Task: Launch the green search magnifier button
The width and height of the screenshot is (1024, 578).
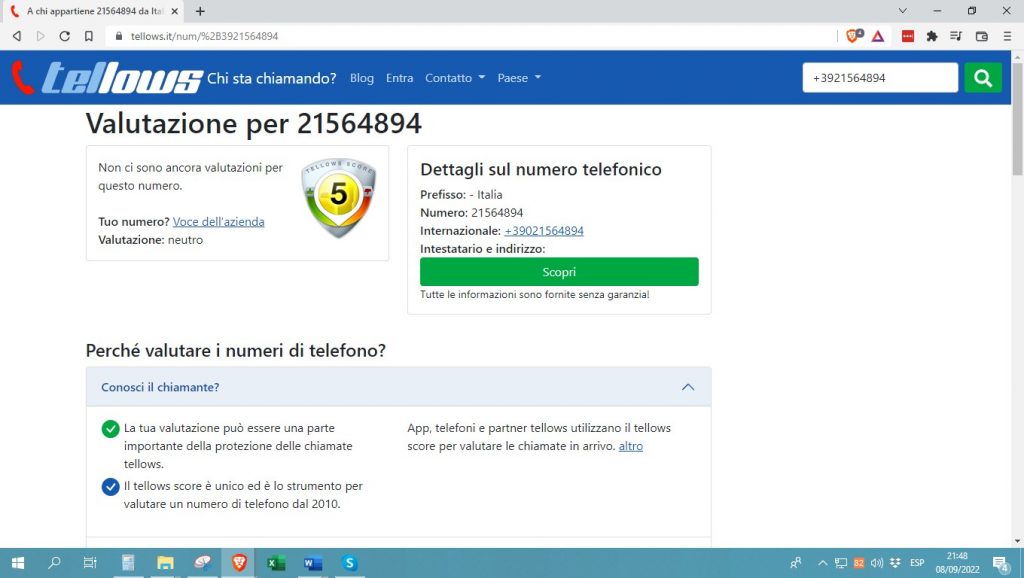Action: (x=982, y=77)
